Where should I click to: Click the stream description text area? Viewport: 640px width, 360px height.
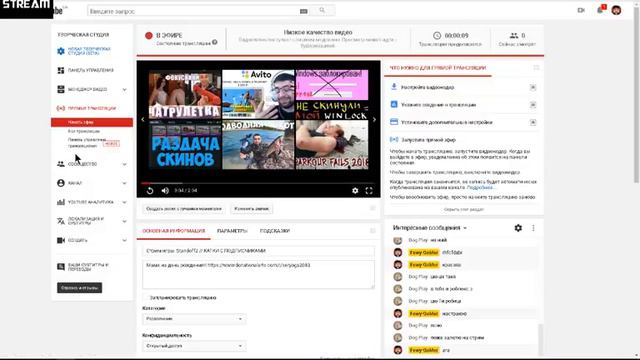point(258,274)
